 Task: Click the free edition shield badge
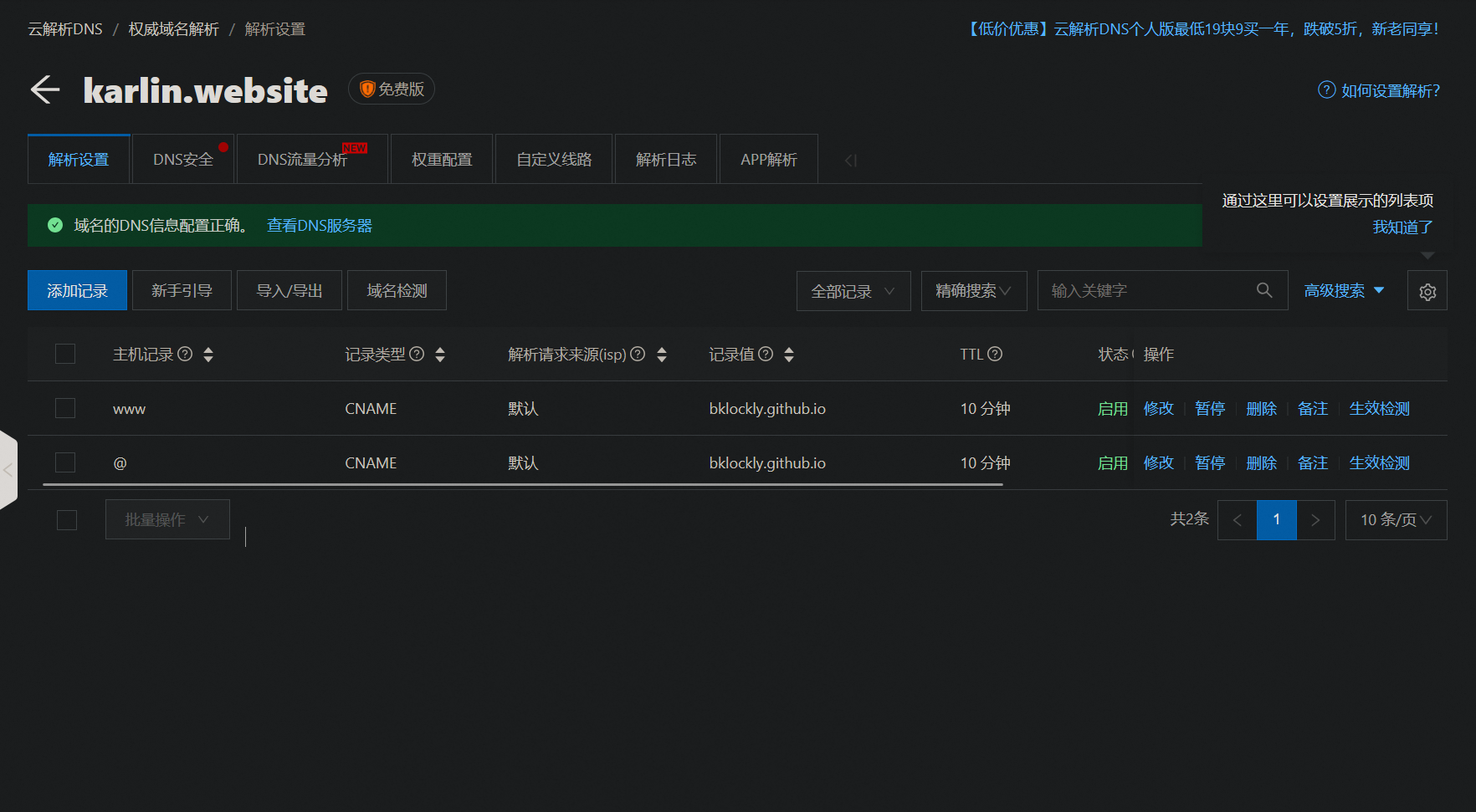tap(392, 89)
